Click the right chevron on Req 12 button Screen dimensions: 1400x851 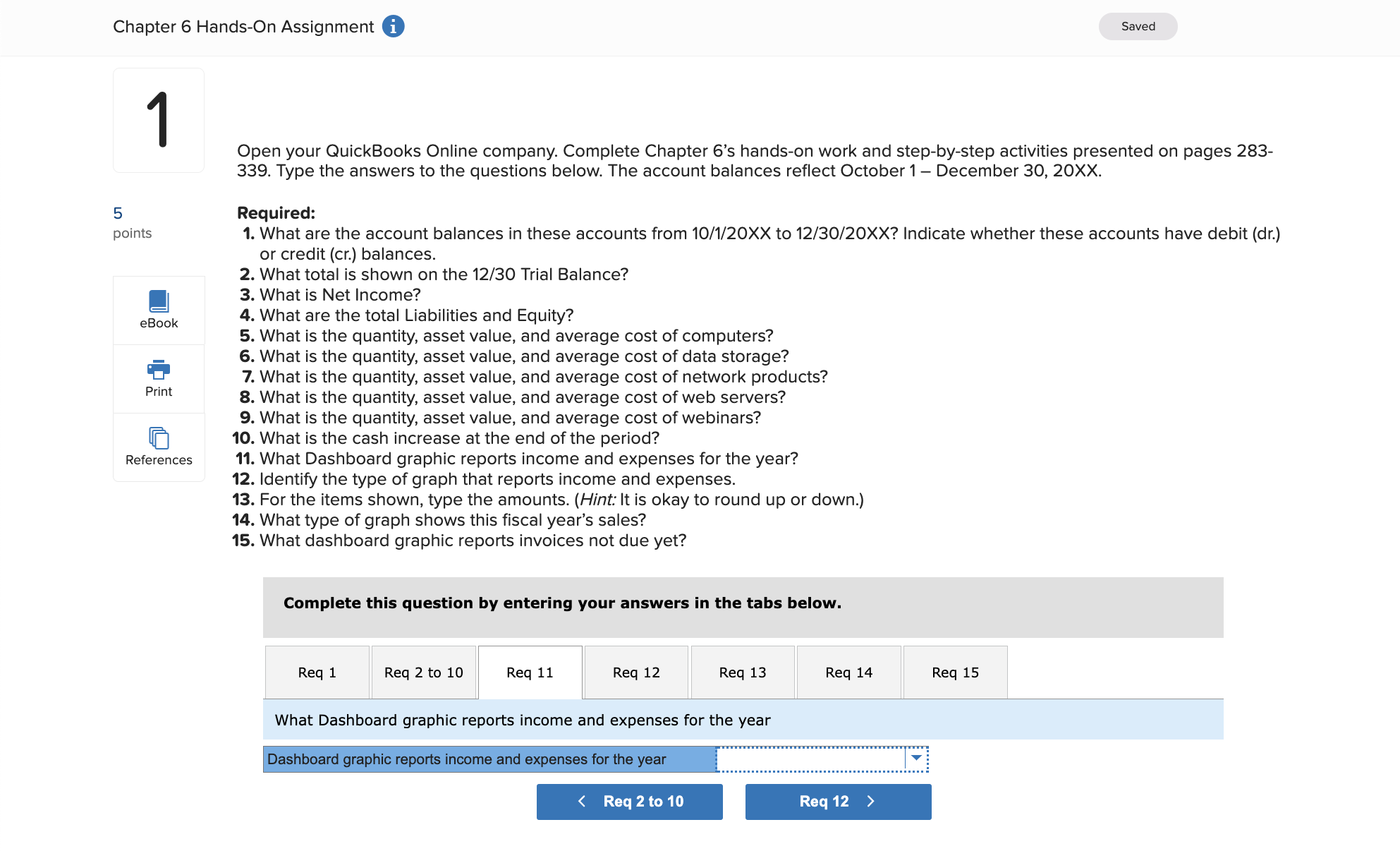point(871,801)
